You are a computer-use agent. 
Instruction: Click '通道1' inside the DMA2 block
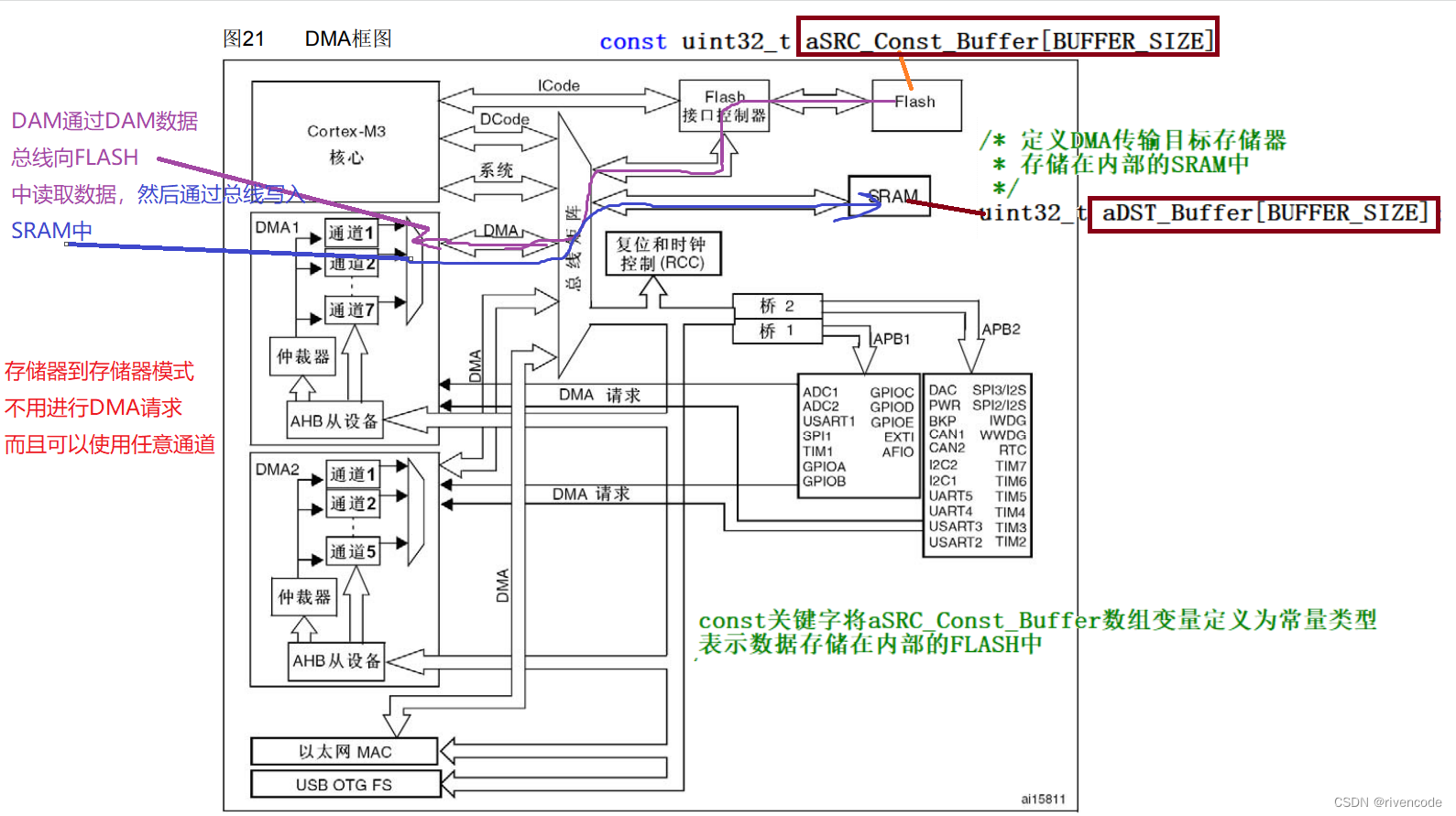[x=353, y=474]
